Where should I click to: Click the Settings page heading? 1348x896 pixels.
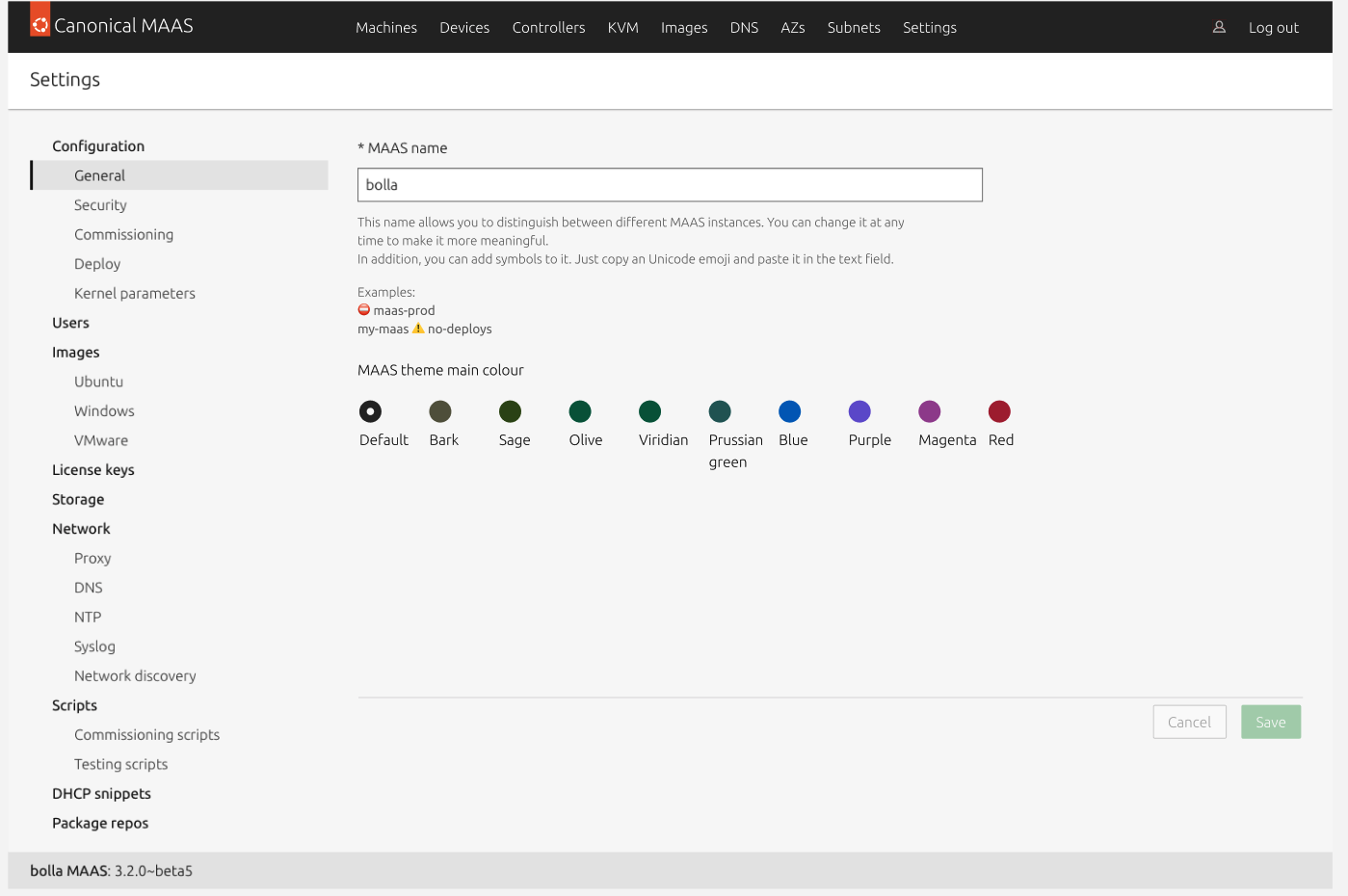tap(65, 80)
